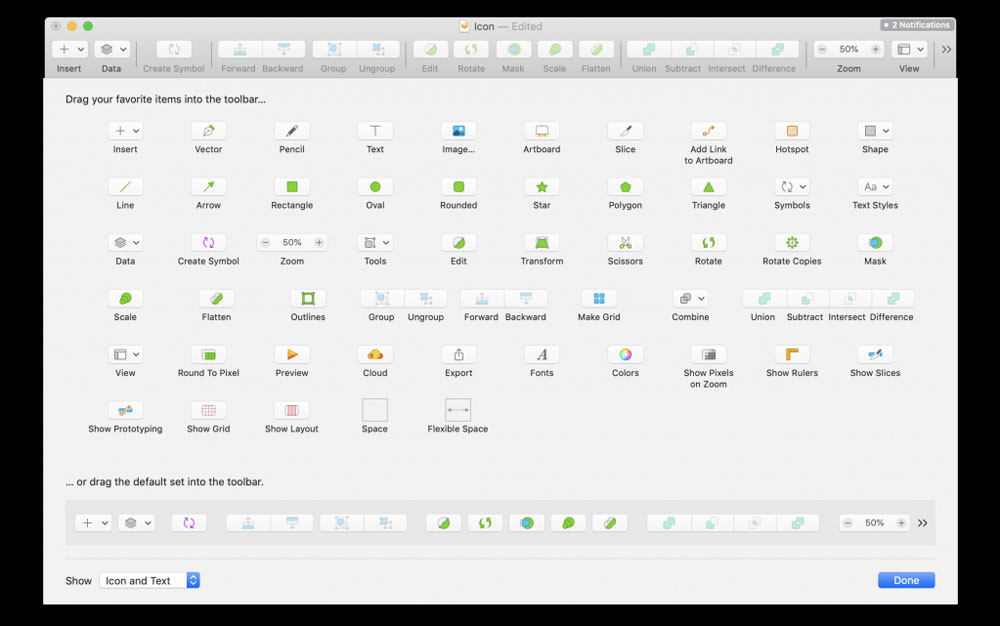The width and height of the screenshot is (1000, 626).
Task: Click the Done button
Action: (x=906, y=580)
